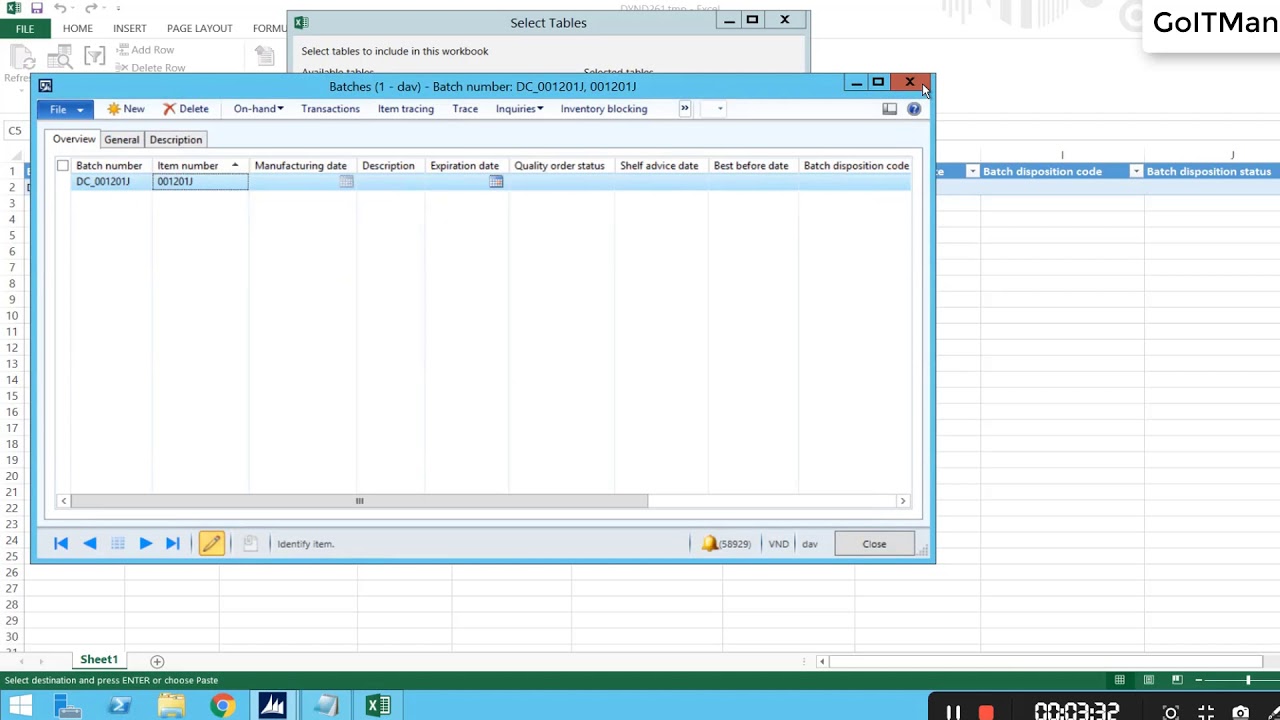Open Chrome from taskbar

click(222, 707)
